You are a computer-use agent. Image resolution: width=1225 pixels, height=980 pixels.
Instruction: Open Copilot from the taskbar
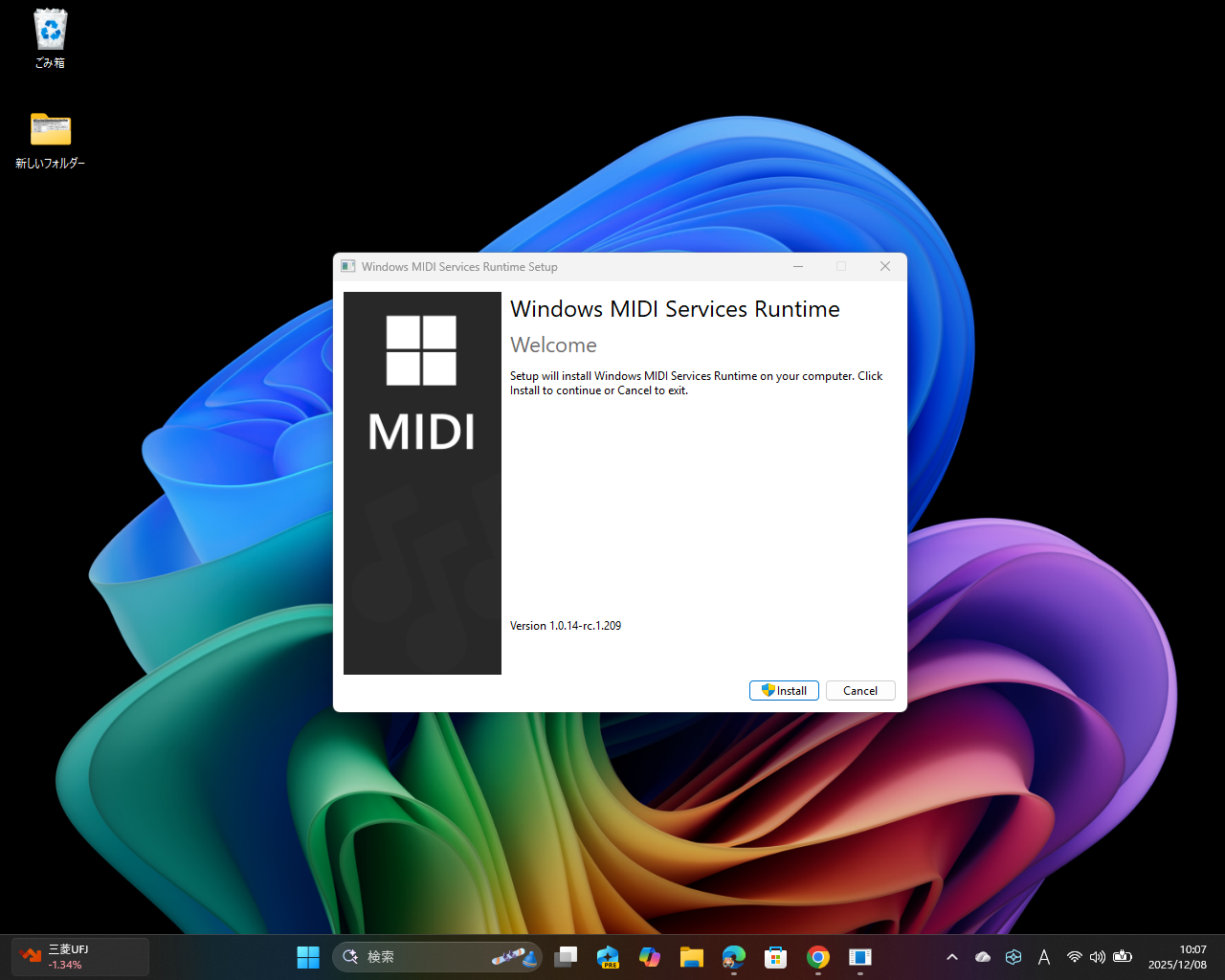coord(650,956)
